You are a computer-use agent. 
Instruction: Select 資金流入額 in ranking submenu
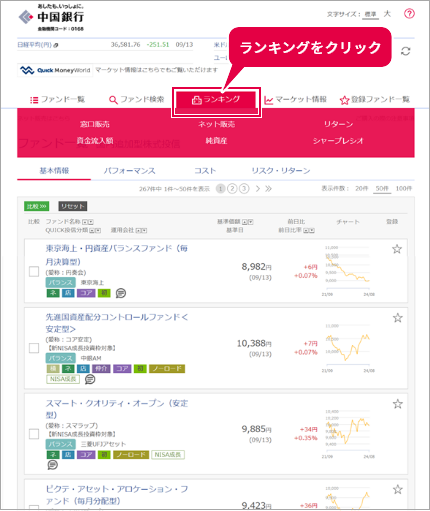95,141
